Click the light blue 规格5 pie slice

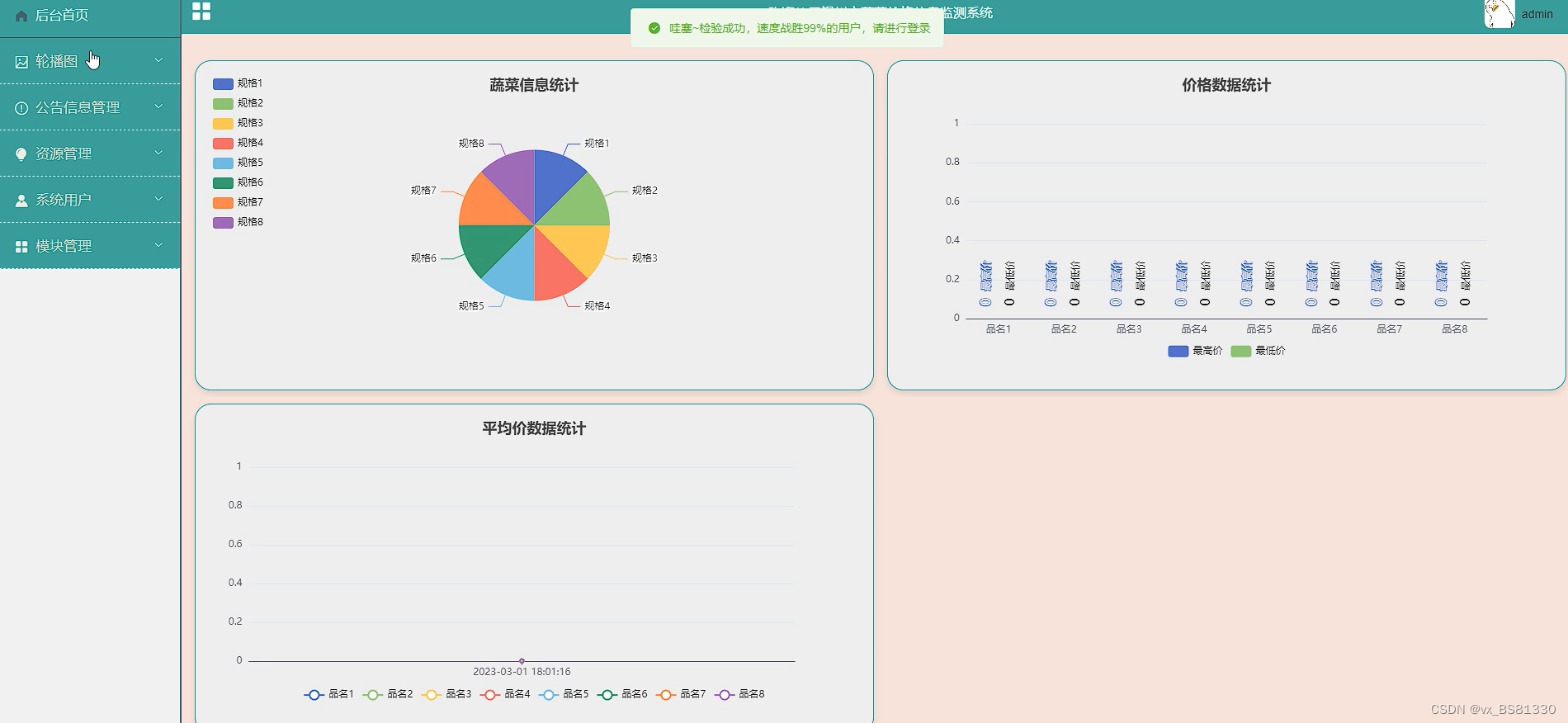point(515,272)
